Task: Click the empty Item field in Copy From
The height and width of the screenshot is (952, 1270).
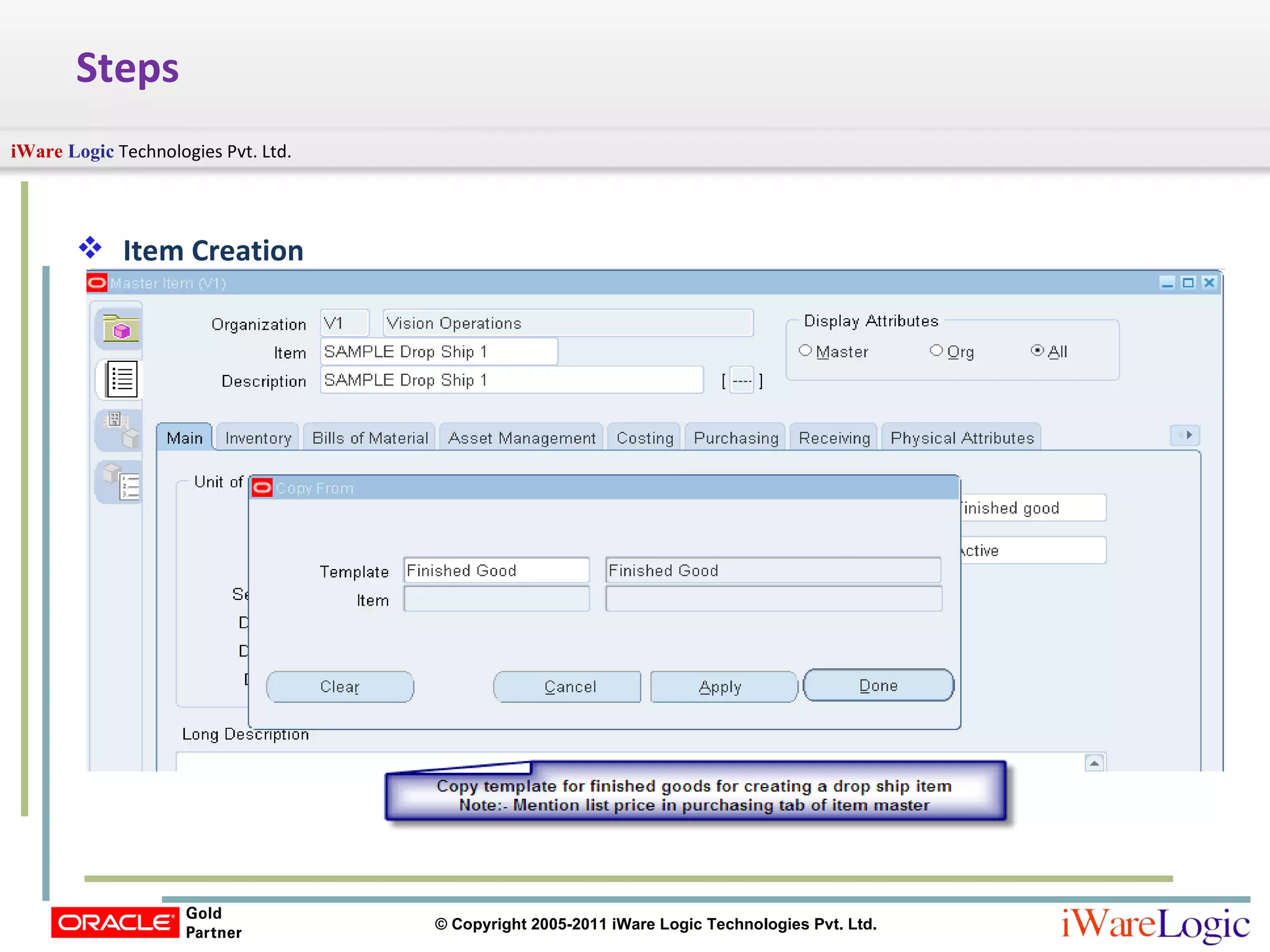Action: 496,599
